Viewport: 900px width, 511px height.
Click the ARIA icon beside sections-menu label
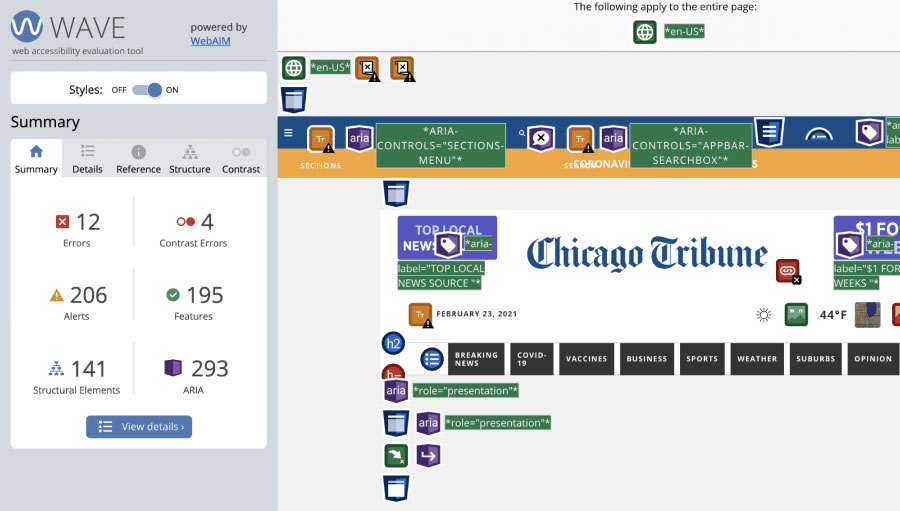(x=359, y=138)
